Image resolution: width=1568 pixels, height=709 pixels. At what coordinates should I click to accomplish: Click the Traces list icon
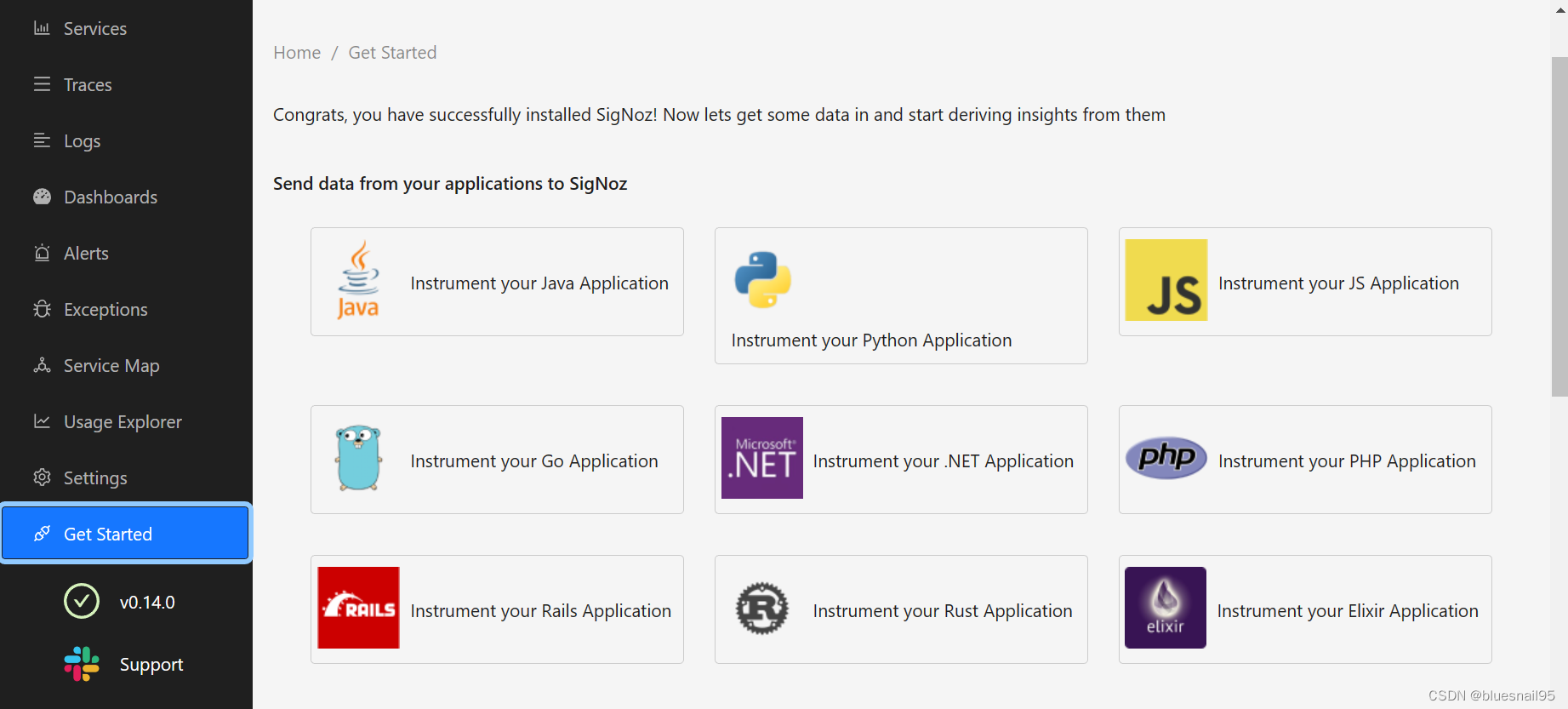[42, 84]
